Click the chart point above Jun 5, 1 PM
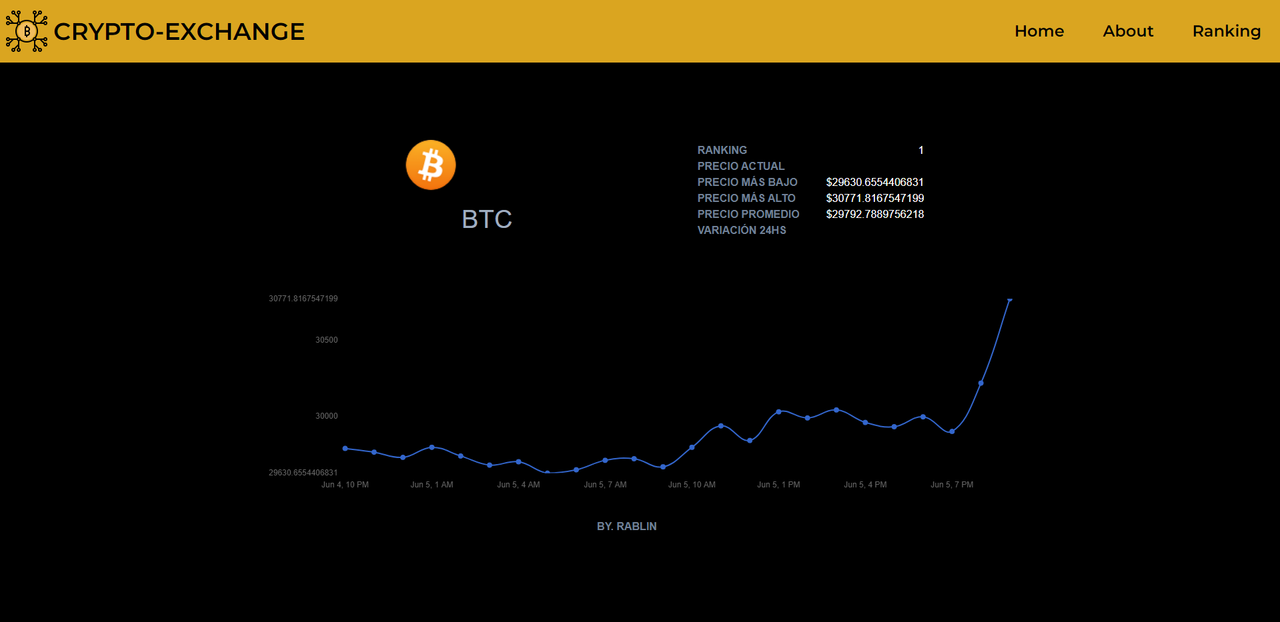The width and height of the screenshot is (1280, 622). pyautogui.click(x=779, y=412)
